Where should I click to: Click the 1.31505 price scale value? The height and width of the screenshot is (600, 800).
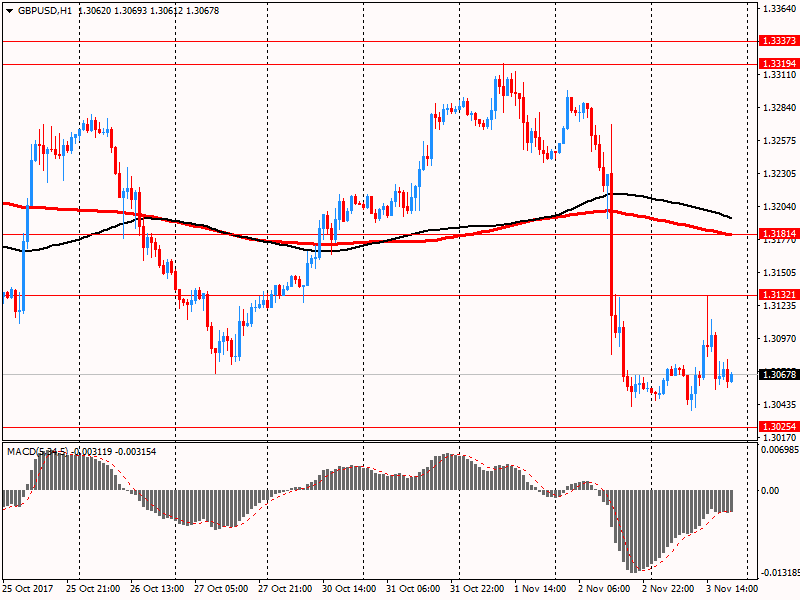click(780, 273)
